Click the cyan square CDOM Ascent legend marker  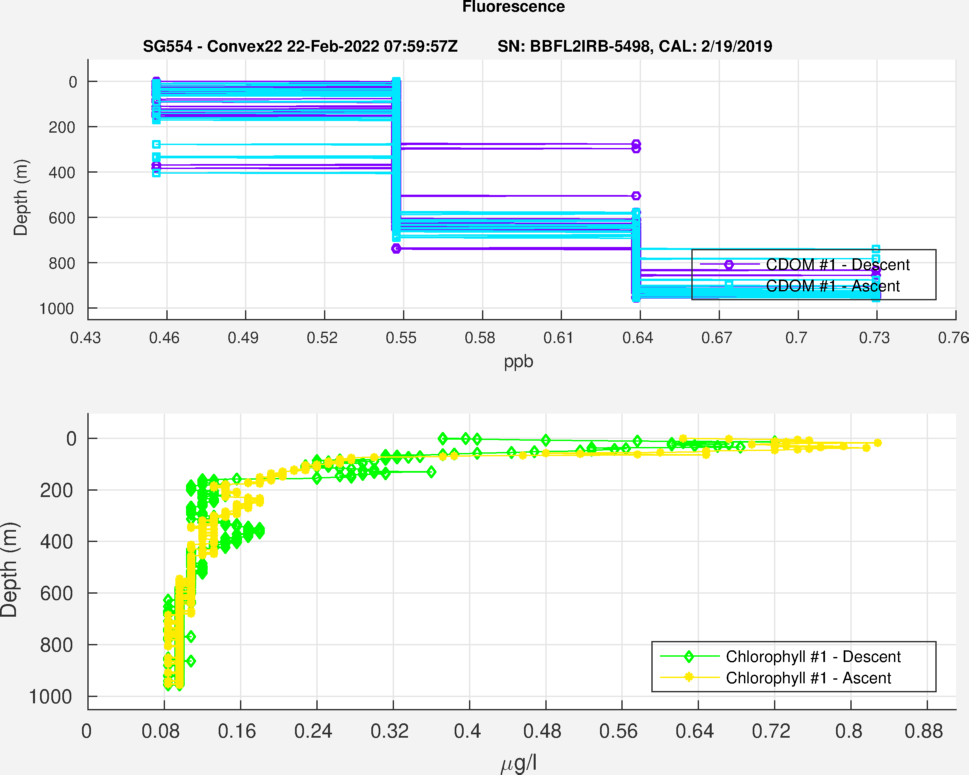pos(729,286)
